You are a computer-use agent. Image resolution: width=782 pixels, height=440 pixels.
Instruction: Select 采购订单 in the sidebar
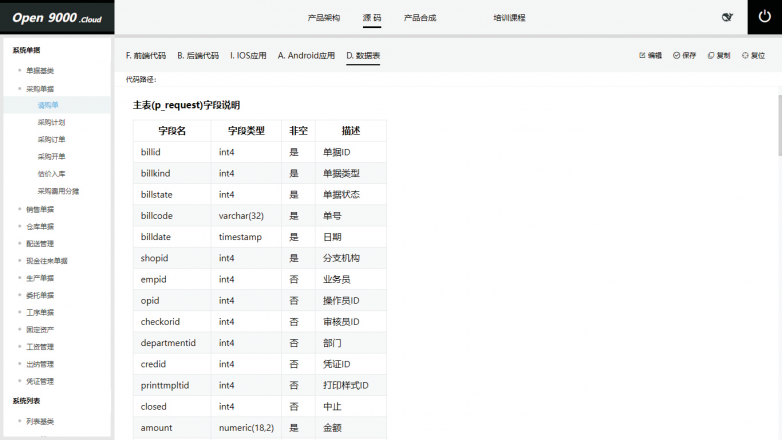[52, 139]
